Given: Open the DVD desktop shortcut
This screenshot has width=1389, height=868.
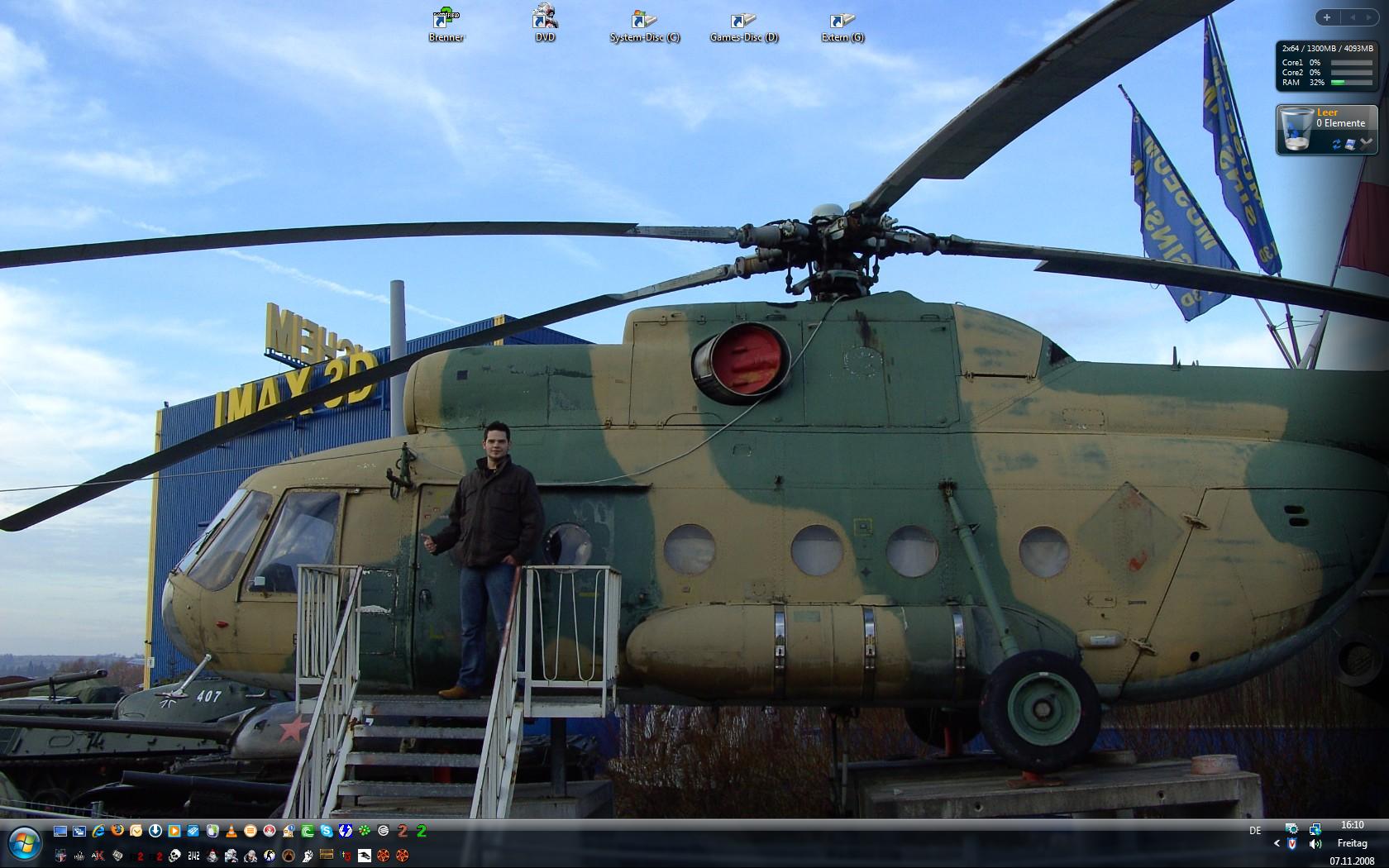Looking at the screenshot, I should (x=545, y=25).
